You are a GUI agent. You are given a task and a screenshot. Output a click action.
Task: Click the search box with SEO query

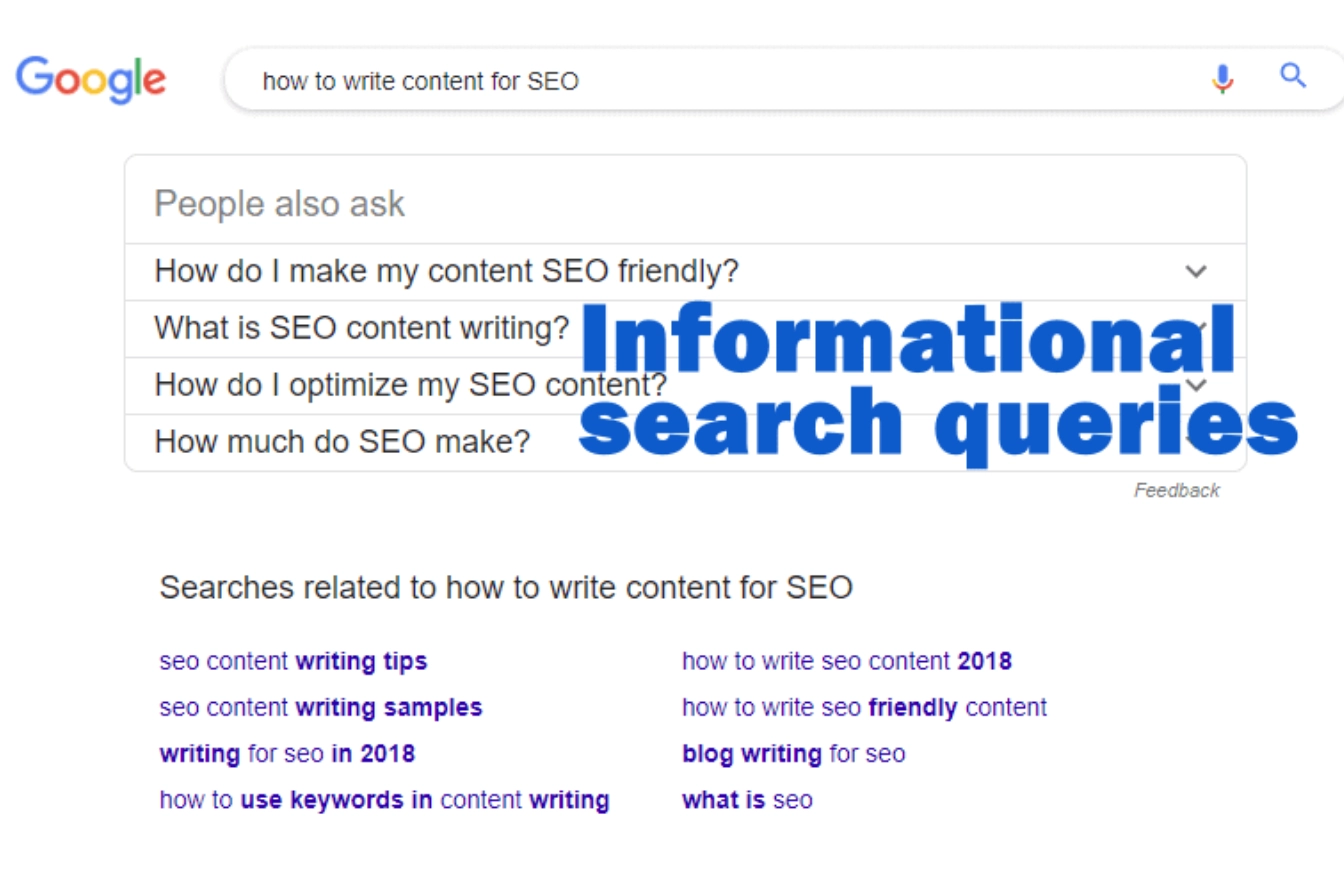700,81
